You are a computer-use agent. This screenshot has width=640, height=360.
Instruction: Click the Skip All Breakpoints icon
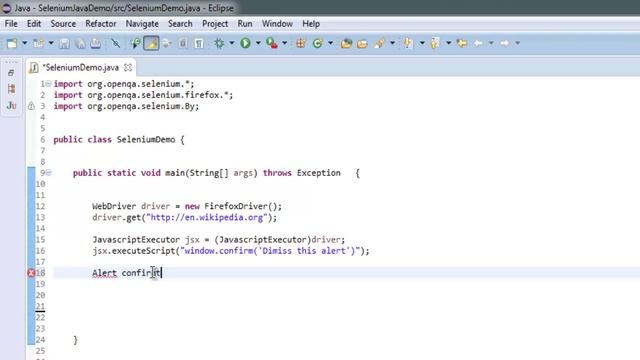pos(116,43)
